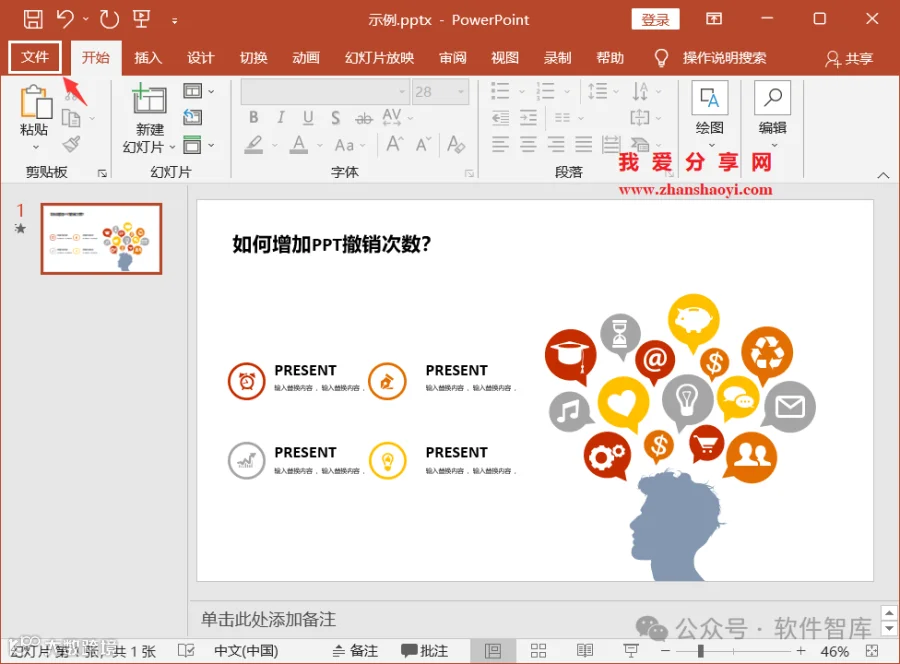This screenshot has width=900, height=664.
Task: Collapse the ribbon using chevron arrow
Action: (883, 176)
